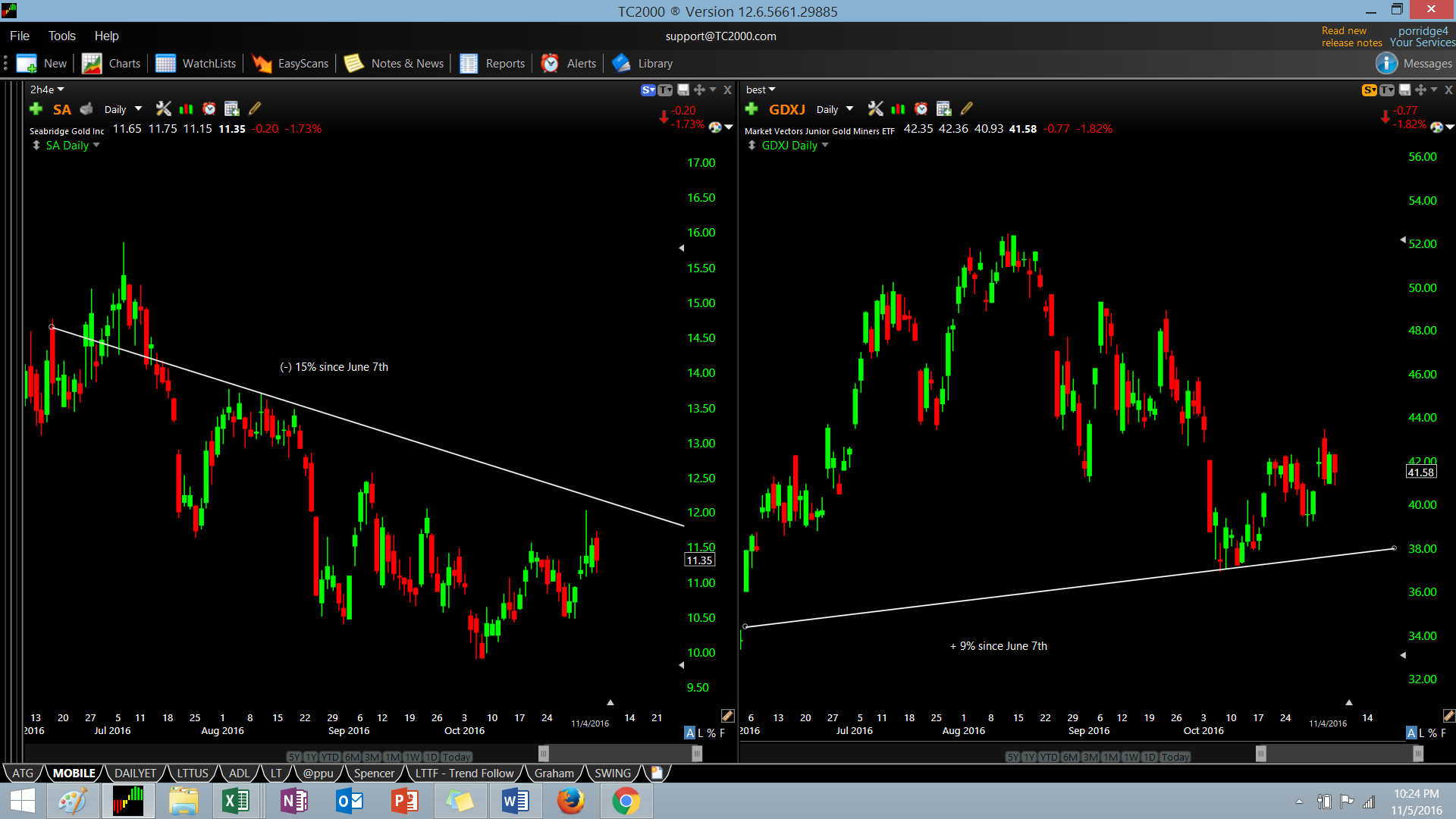Viewport: 1456px width, 819px height.
Task: Click the GDXJ ticker symbol
Action: click(x=787, y=109)
